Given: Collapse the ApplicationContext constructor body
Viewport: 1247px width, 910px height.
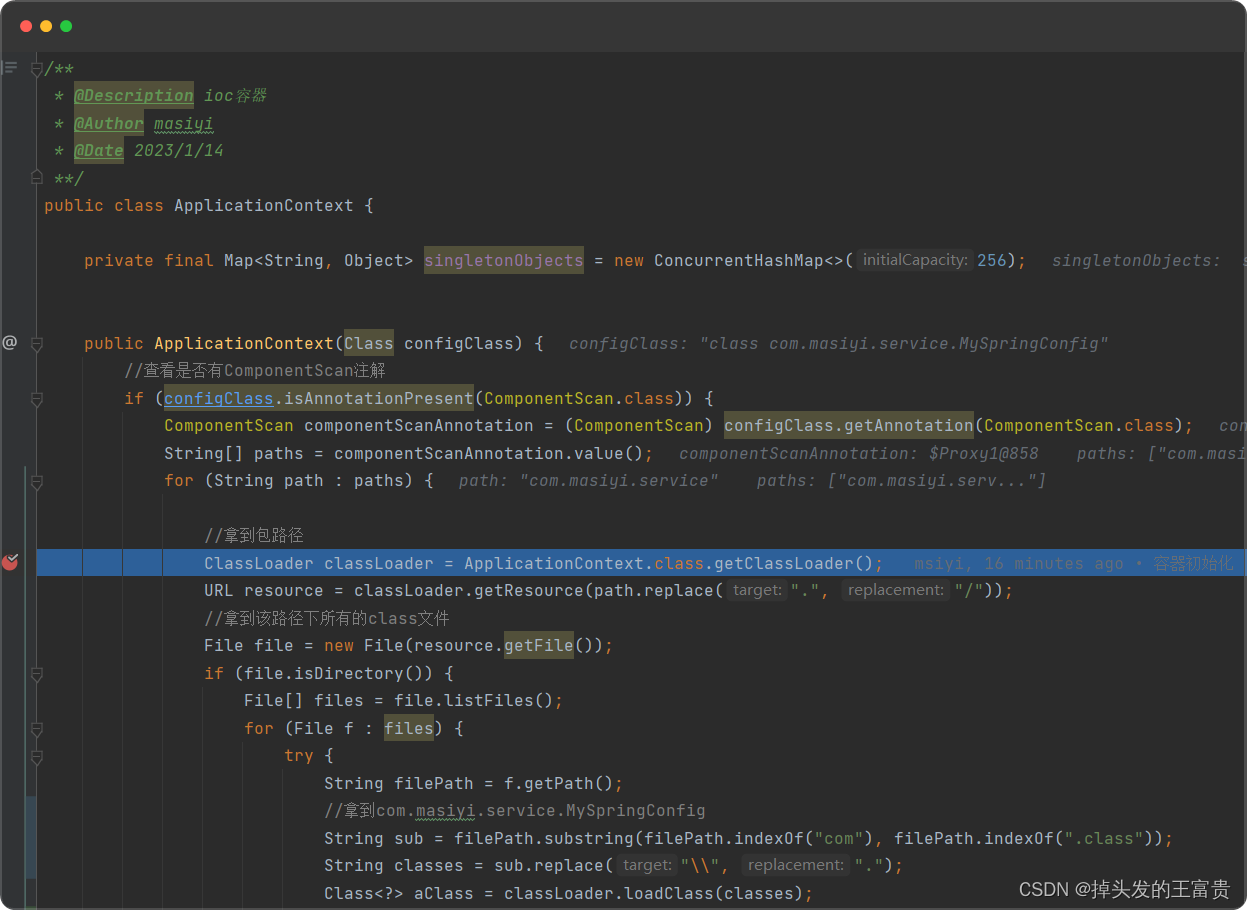Looking at the screenshot, I should 36,344.
